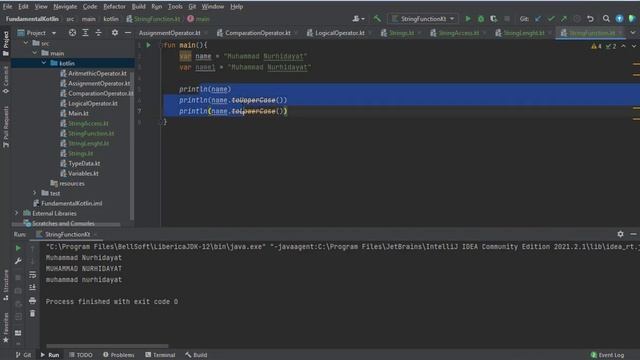Toggle the Pull Requests side panel

pyautogui.click(x=6, y=127)
